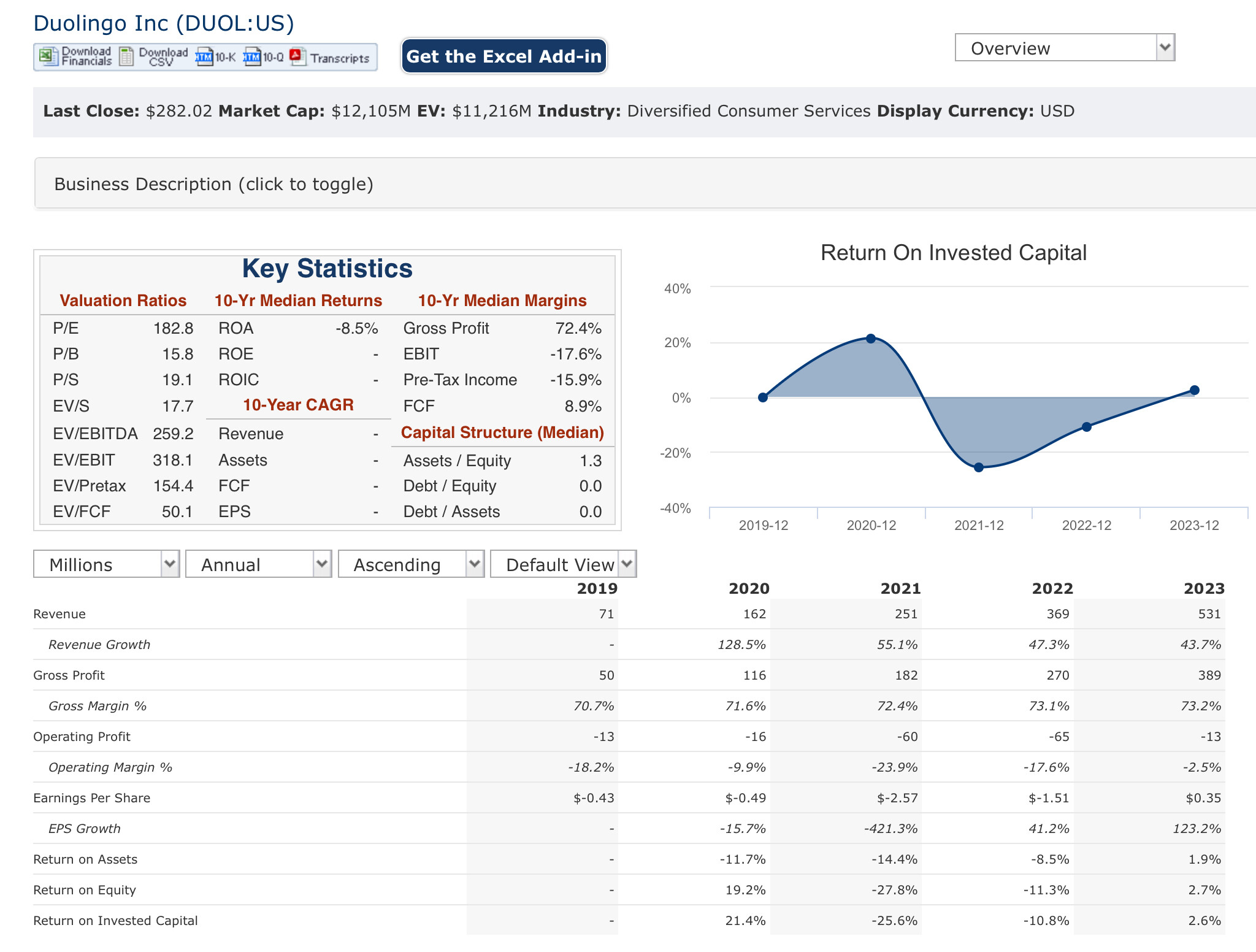Click the Download CSV file icon
1256x952 pixels.
point(126,57)
